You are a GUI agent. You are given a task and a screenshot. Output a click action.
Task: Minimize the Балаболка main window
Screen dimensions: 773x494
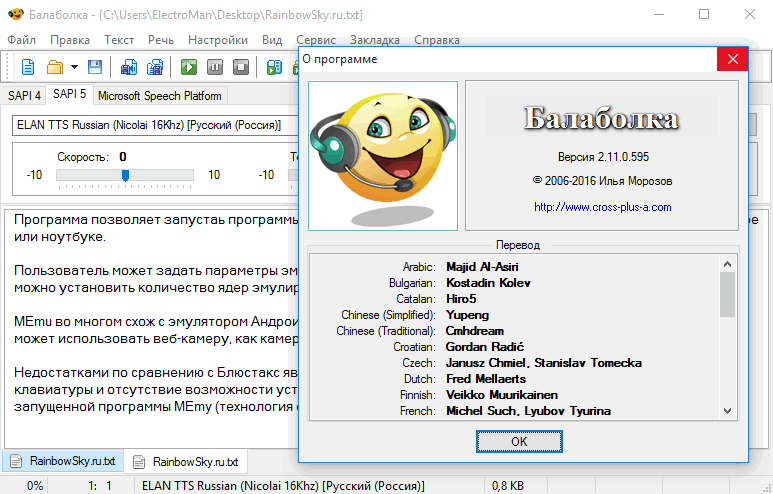(659, 14)
